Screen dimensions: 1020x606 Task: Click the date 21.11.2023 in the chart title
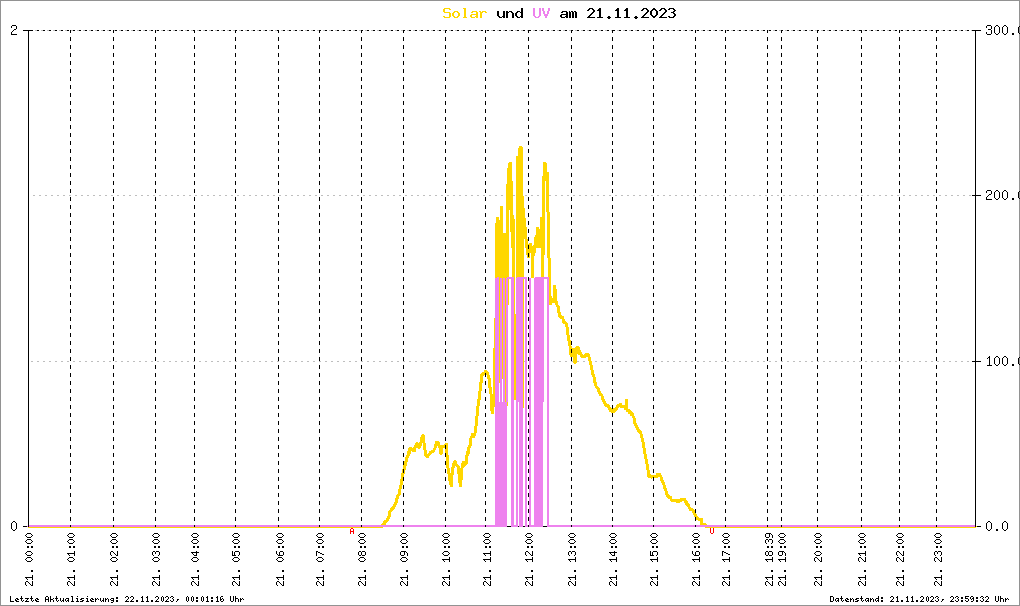(x=631, y=13)
